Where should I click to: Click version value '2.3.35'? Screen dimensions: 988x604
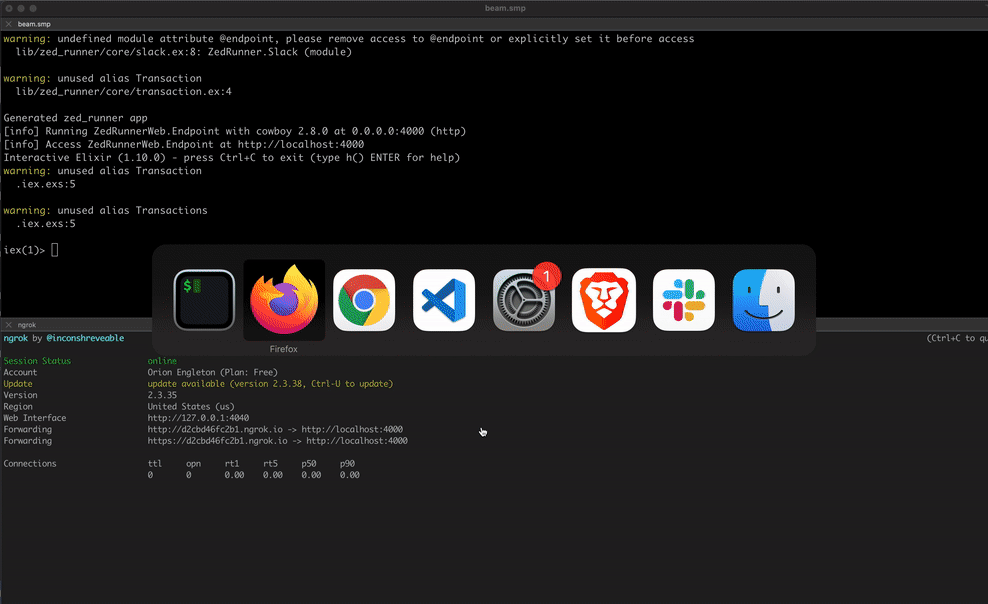tap(162, 395)
